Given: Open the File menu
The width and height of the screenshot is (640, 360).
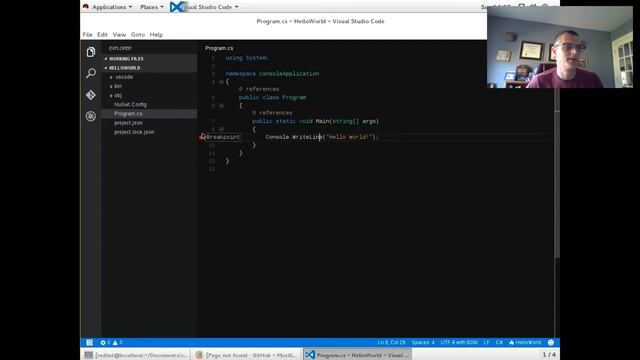Looking at the screenshot, I should point(87,35).
